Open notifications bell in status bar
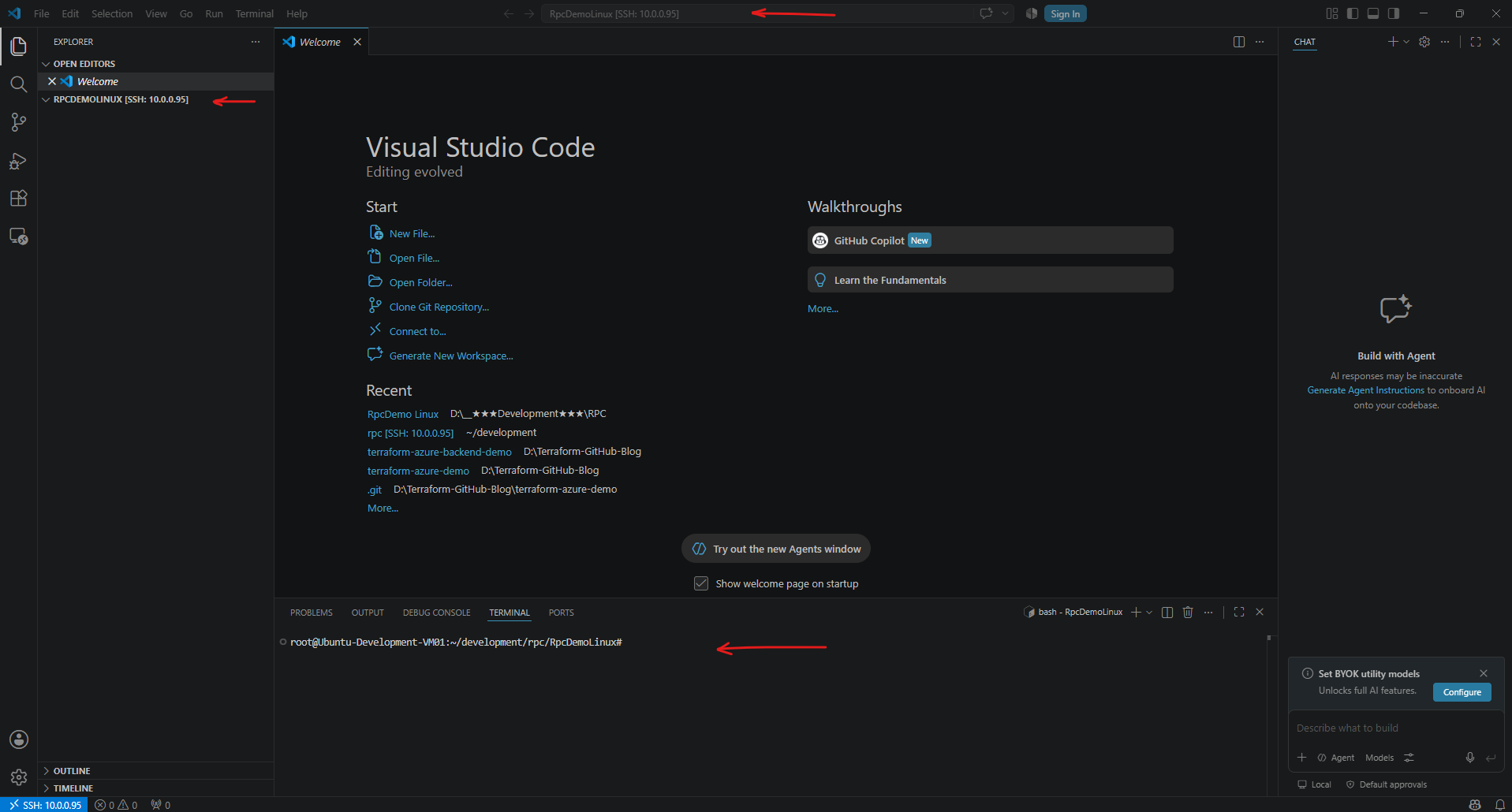The width and height of the screenshot is (1512, 812). pos(1499,805)
